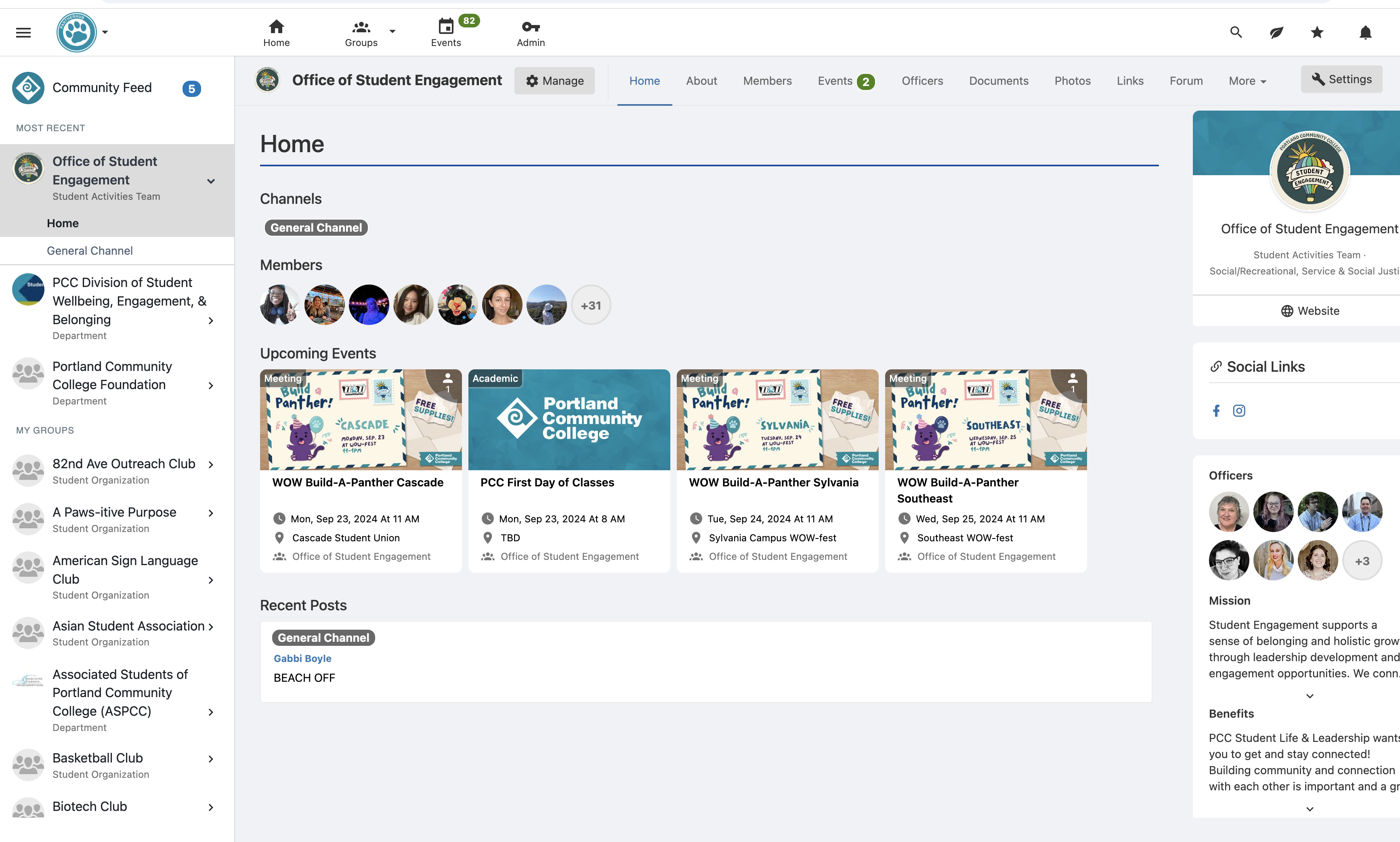Open Admin using the key icon
The height and width of the screenshot is (842, 1400).
pos(530,27)
